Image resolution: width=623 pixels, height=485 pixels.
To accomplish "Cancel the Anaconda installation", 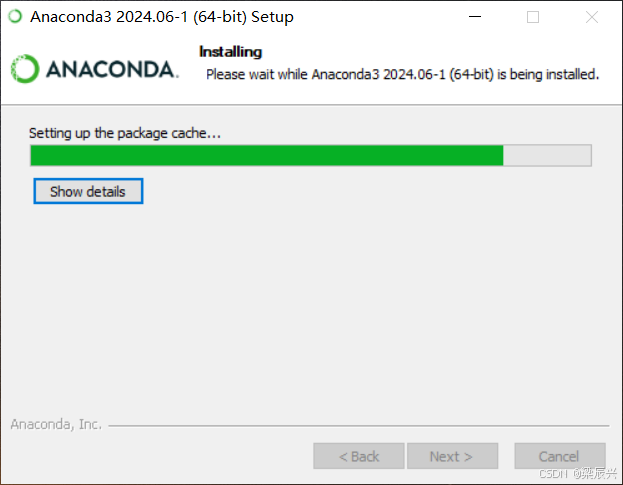I will point(560,456).
